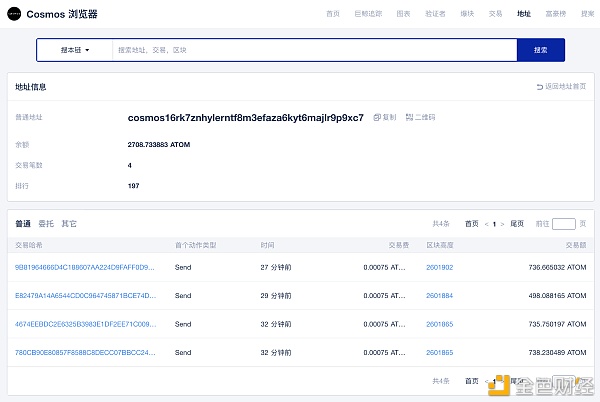Select the 29 分钟前 time cell
The image size is (600, 402).
pyautogui.click(x=276, y=296)
